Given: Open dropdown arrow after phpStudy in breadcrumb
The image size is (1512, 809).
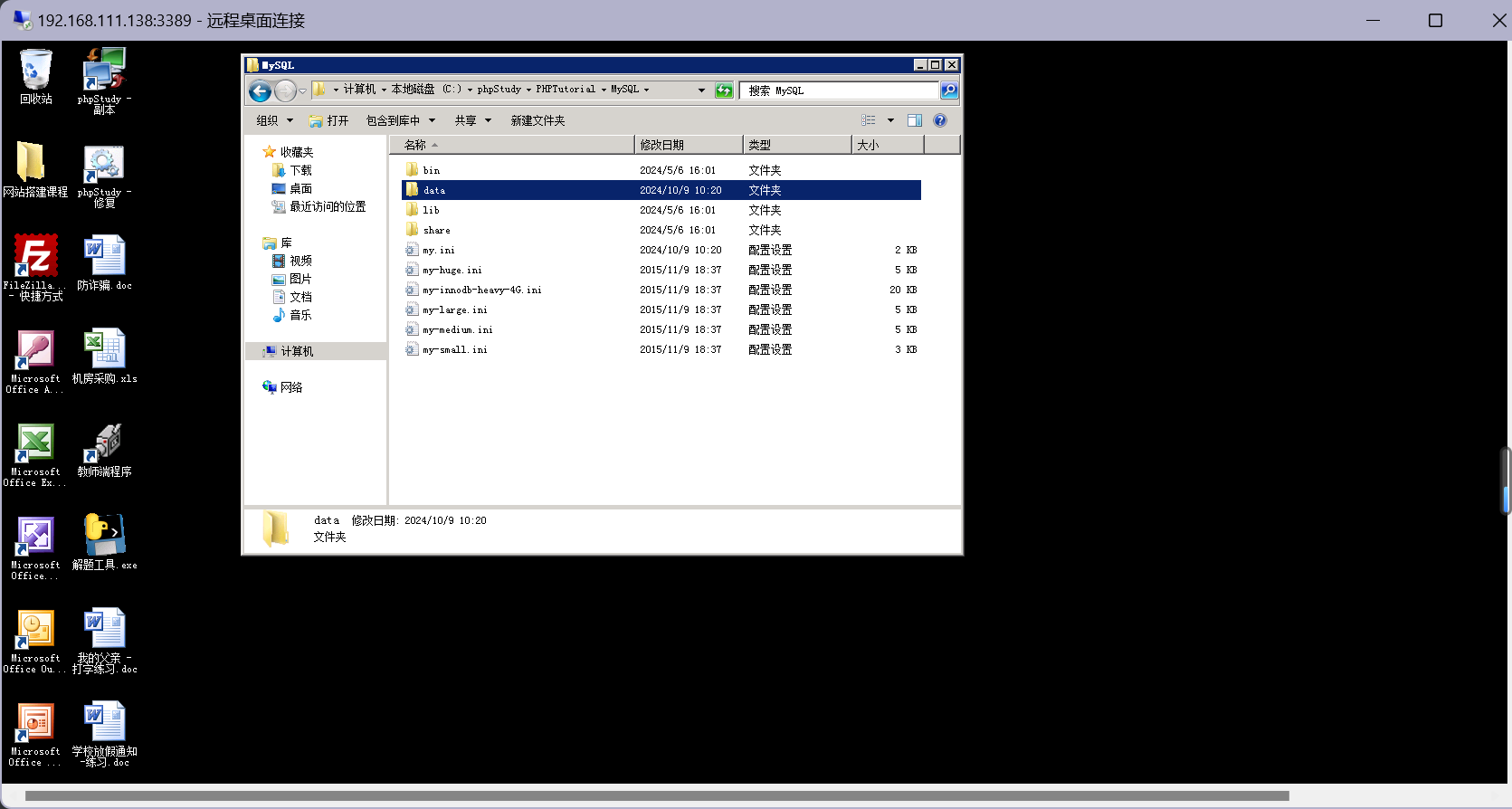Looking at the screenshot, I should [x=528, y=90].
